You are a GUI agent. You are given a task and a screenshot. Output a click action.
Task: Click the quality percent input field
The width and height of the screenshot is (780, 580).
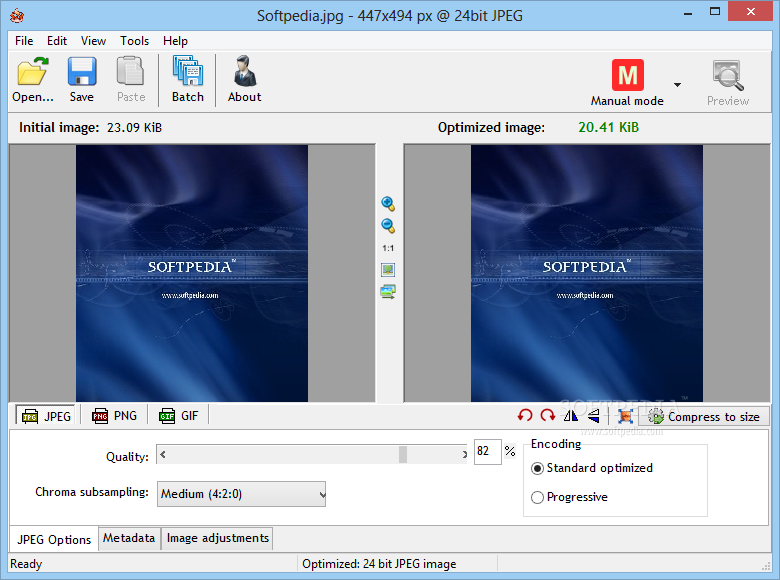[x=488, y=452]
